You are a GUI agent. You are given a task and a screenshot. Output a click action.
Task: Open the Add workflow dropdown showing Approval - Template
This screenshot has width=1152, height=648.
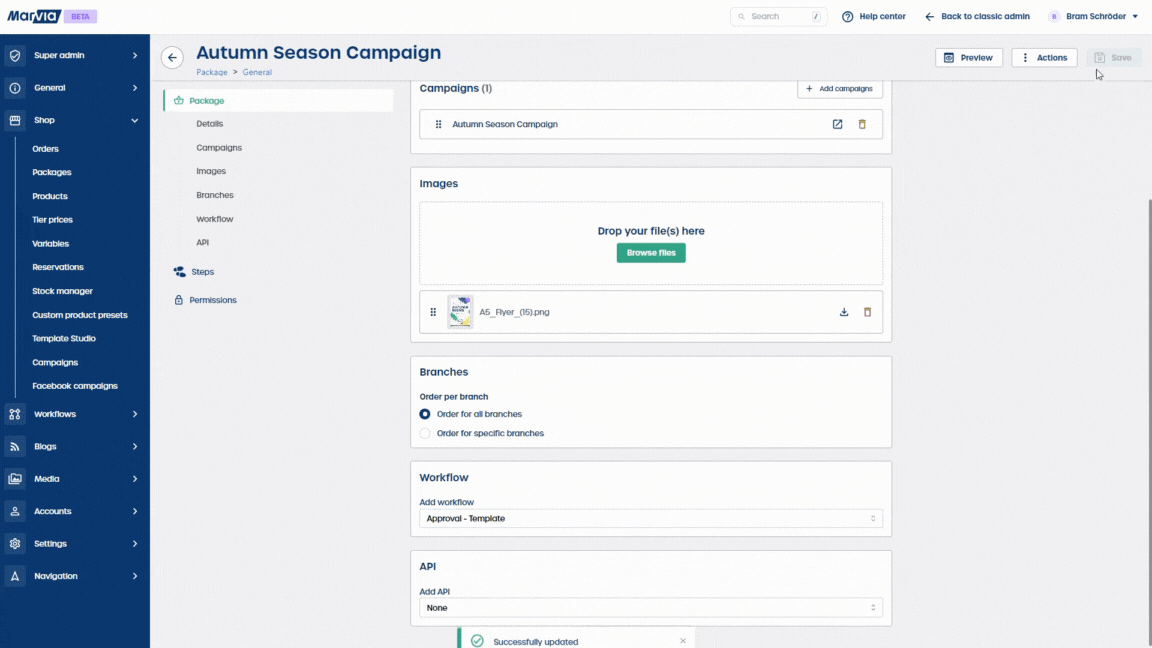coord(650,518)
